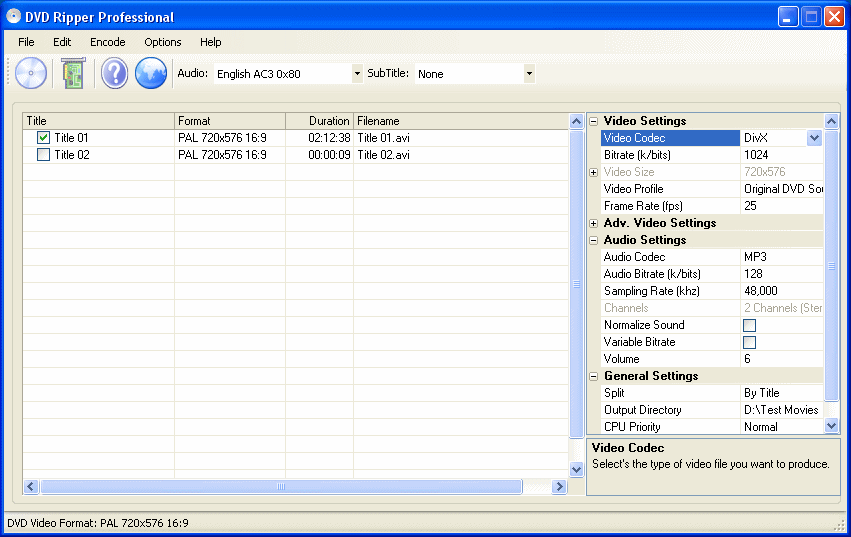The image size is (851, 537).
Task: Click the encode circuit board toolbar icon
Action: [x=73, y=73]
